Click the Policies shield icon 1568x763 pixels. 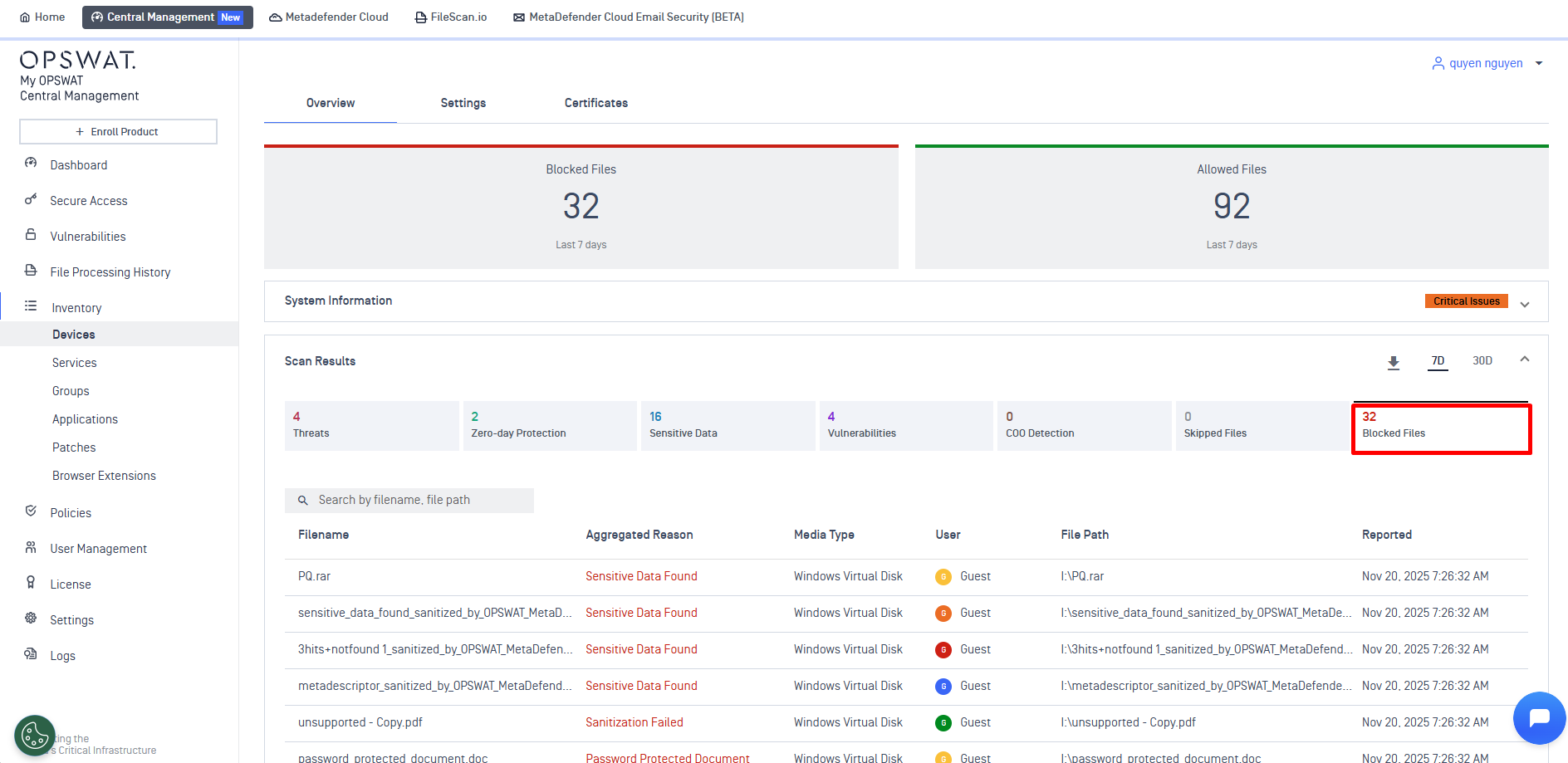coord(31,511)
